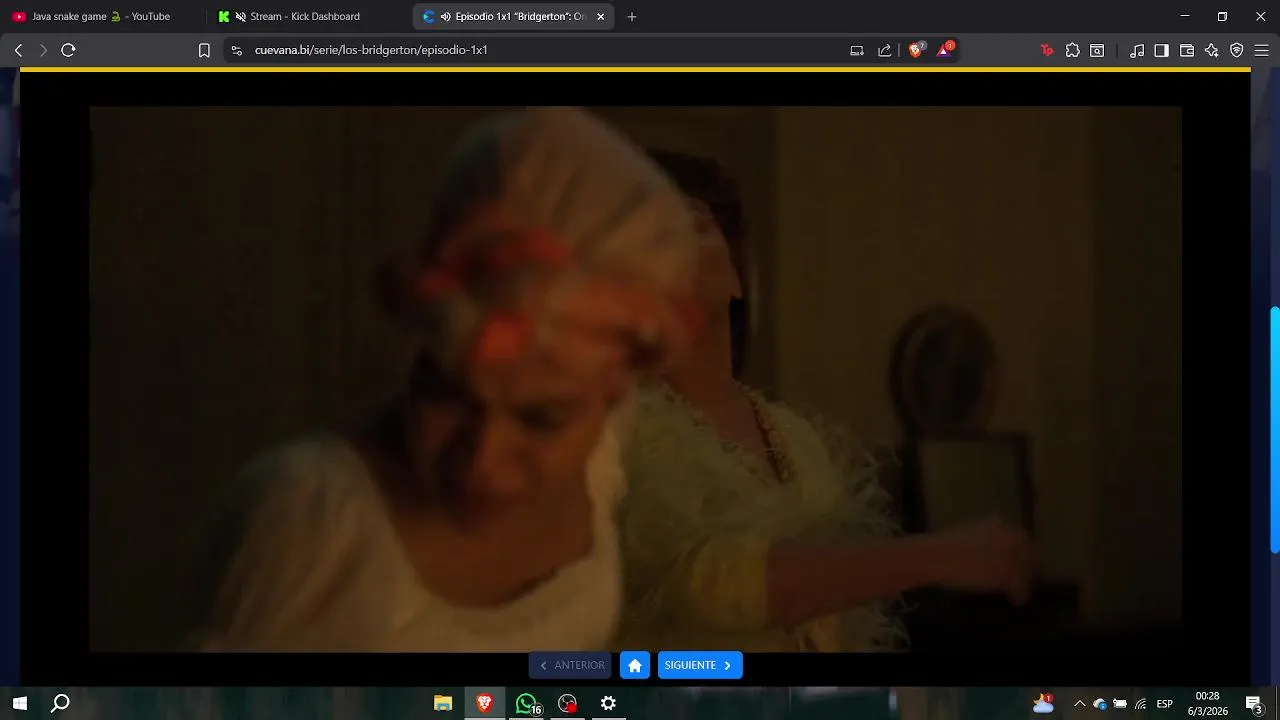The image size is (1280, 720).
Task: Click the page vertical scrollbar
Action: [x=1275, y=430]
